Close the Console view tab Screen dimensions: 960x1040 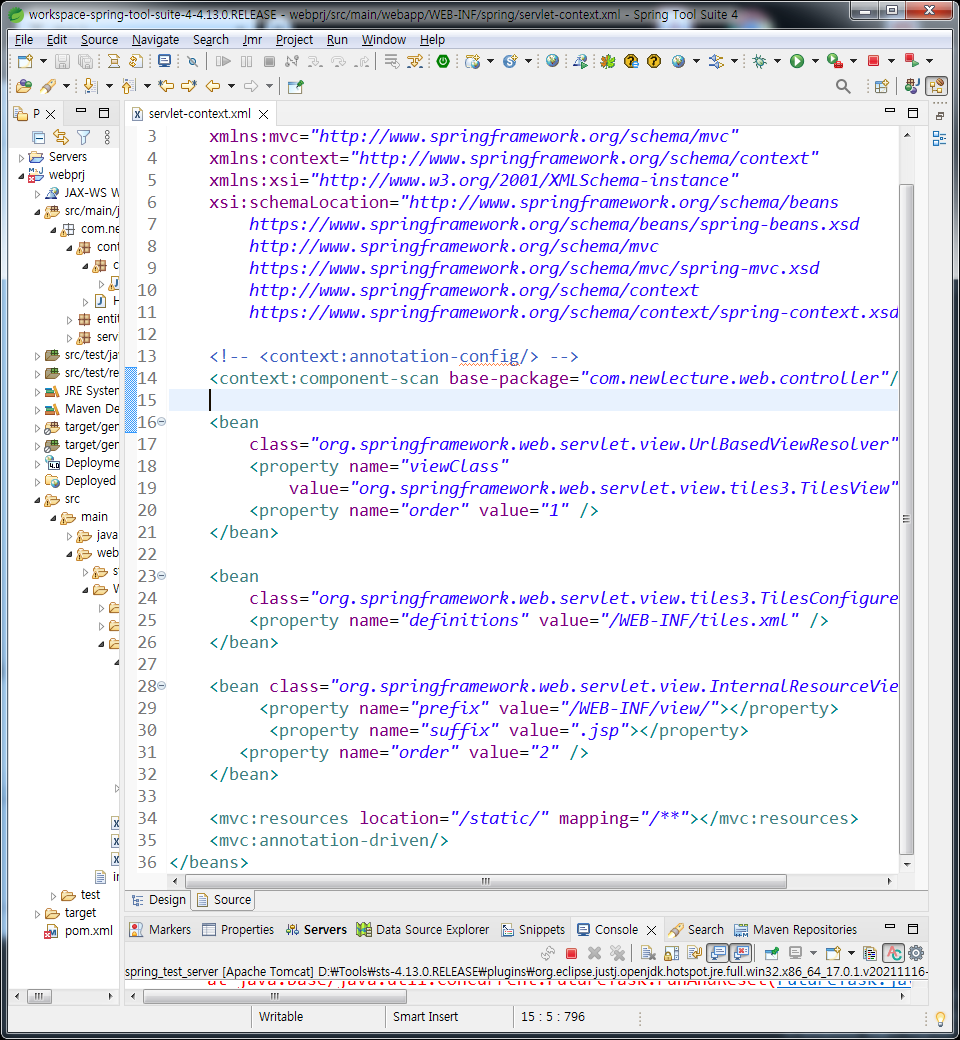(651, 930)
